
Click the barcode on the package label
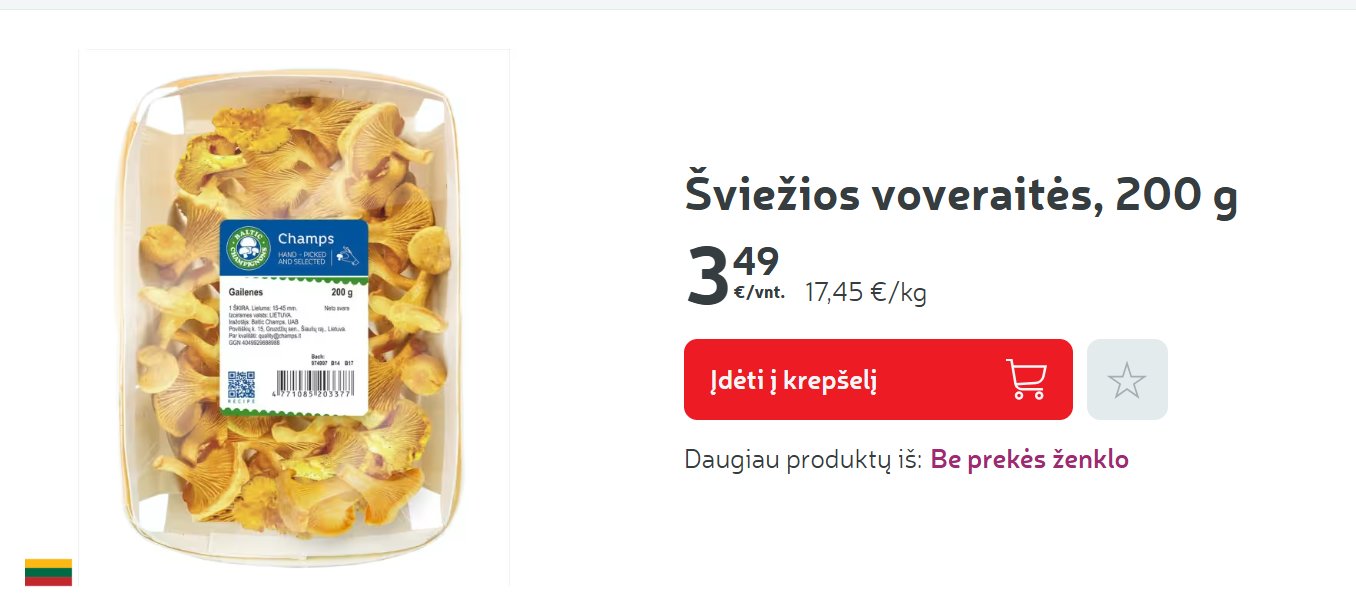314,381
